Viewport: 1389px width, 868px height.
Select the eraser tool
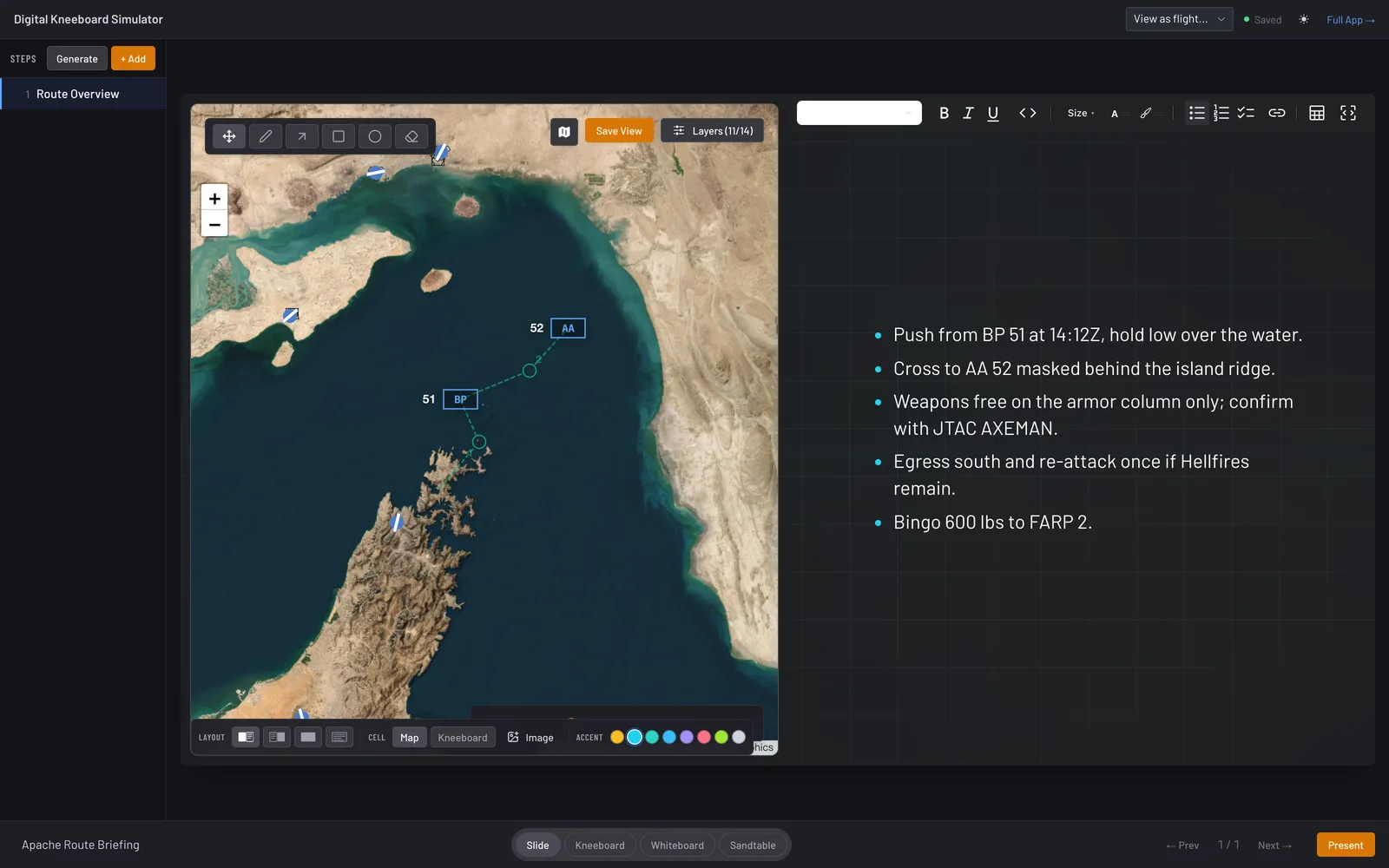(411, 136)
